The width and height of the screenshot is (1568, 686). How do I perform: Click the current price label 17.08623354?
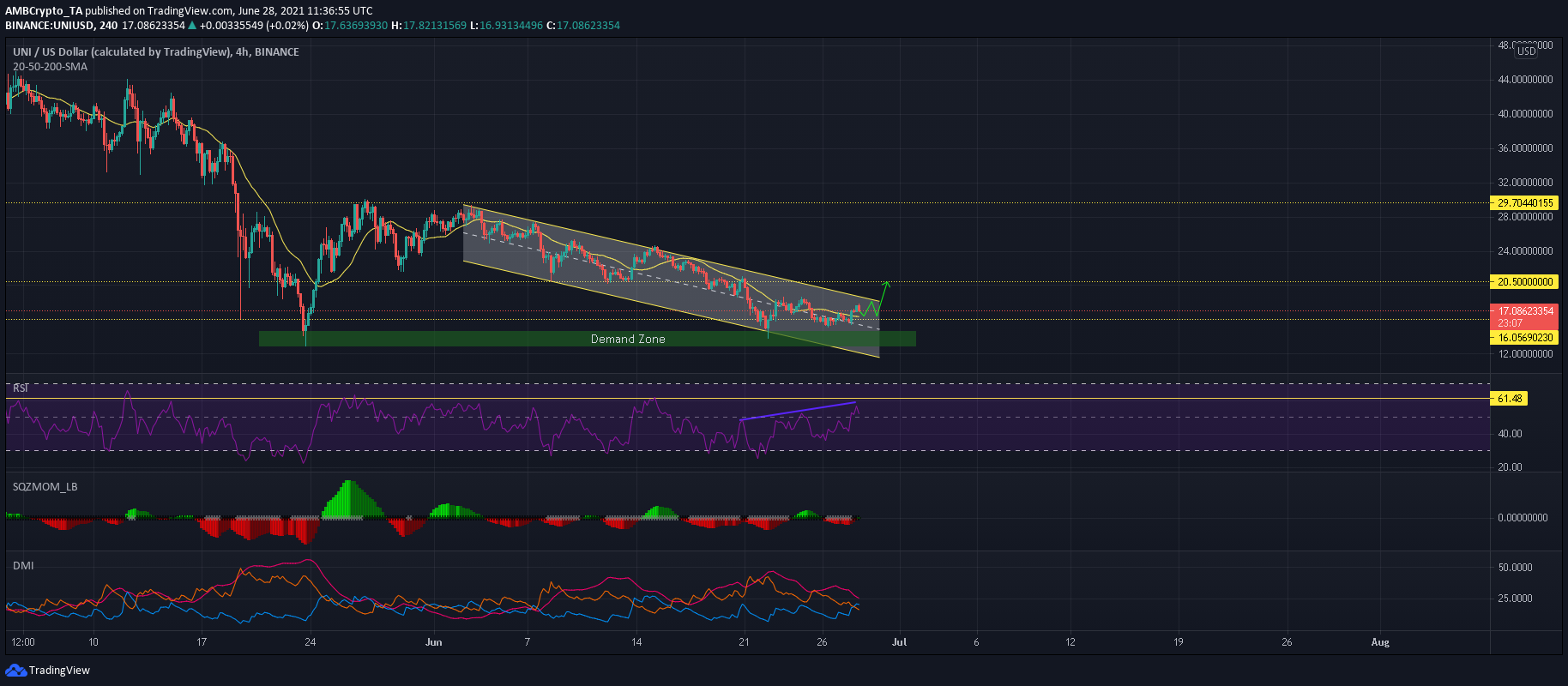(x=1525, y=311)
